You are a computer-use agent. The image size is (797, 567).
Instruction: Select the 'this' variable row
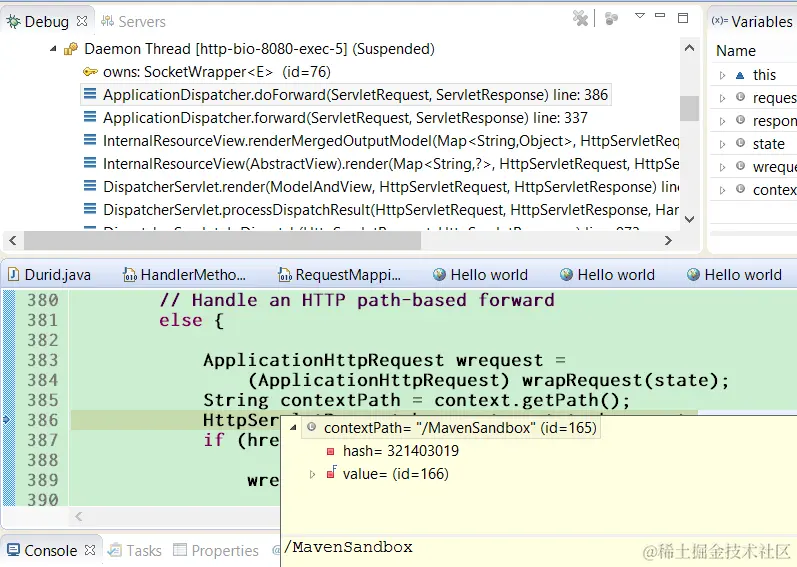[754, 75]
